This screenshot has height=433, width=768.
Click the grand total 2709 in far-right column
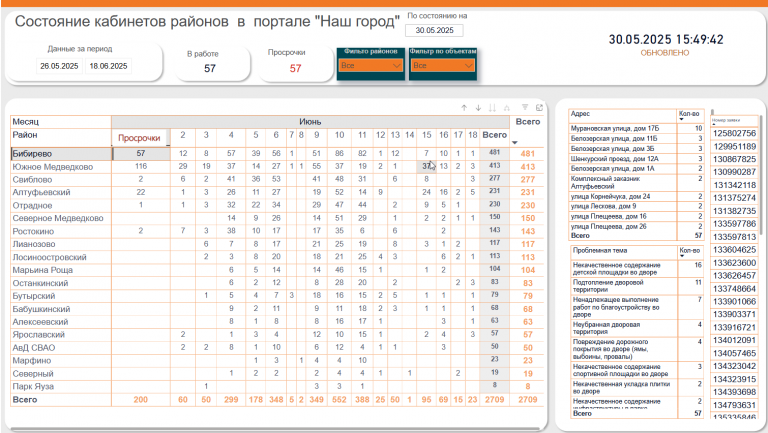tap(528, 400)
